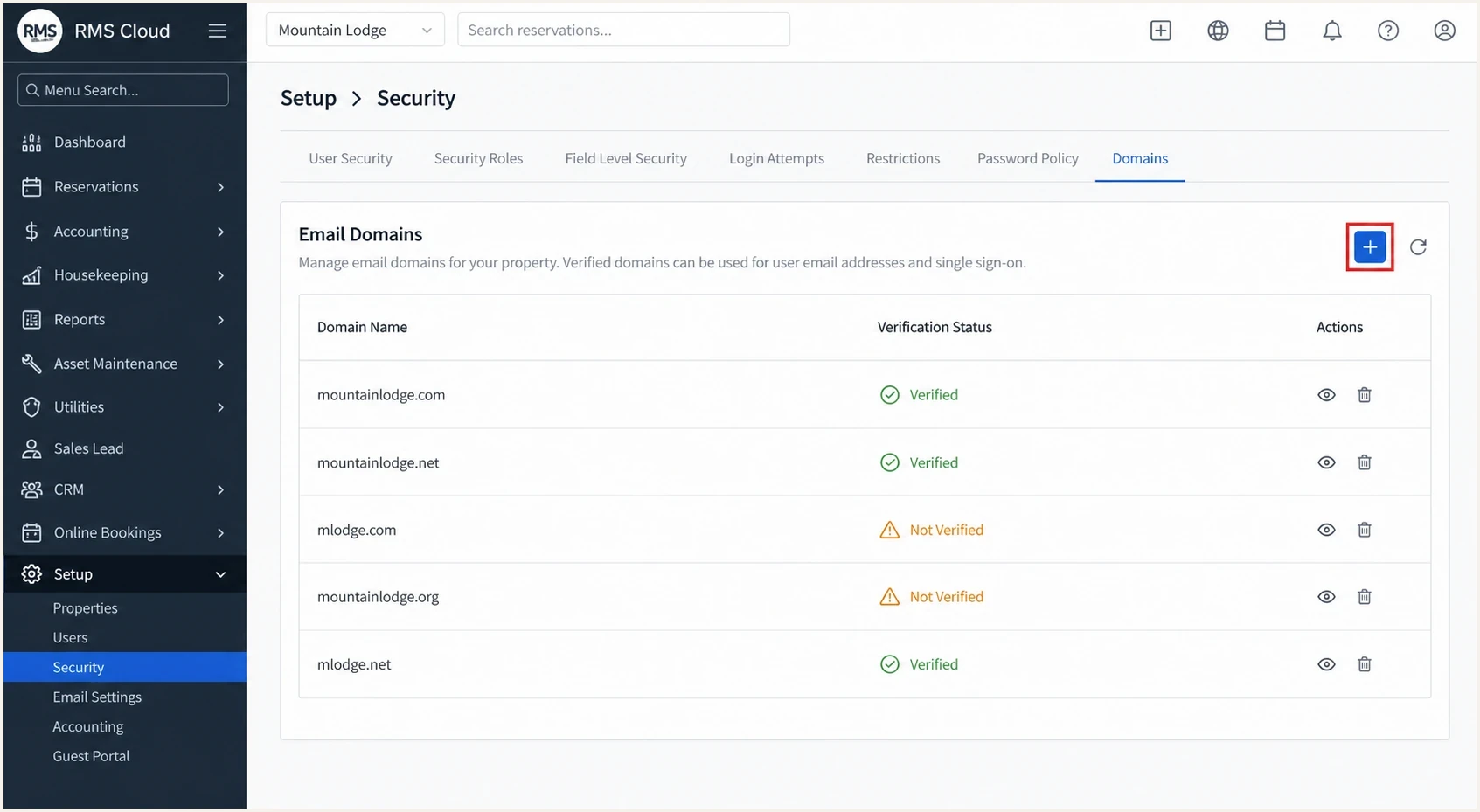This screenshot has width=1480, height=812.
Task: Click the Verification Status column header
Action: tap(935, 327)
